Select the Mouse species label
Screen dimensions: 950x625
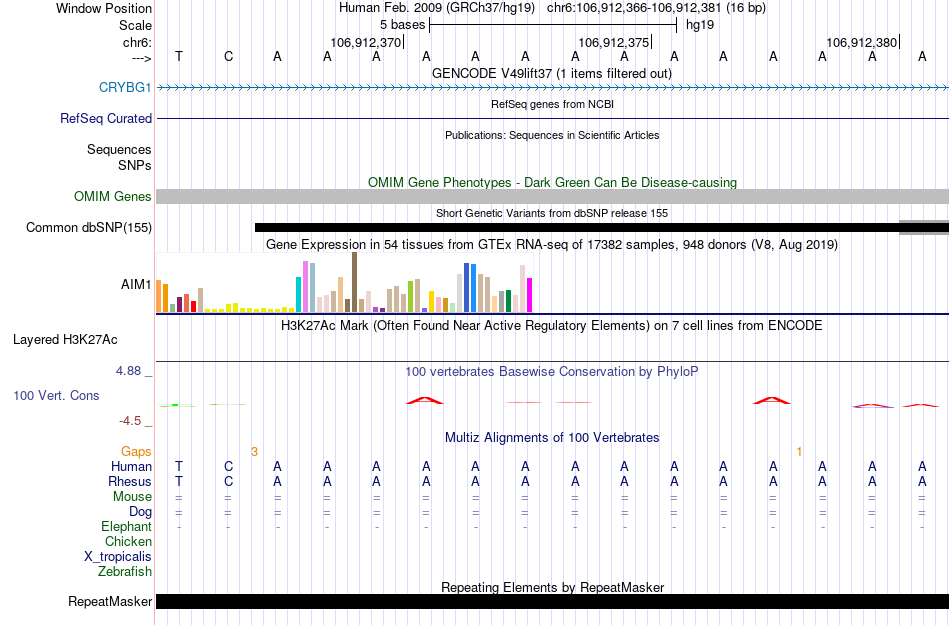[x=132, y=497]
